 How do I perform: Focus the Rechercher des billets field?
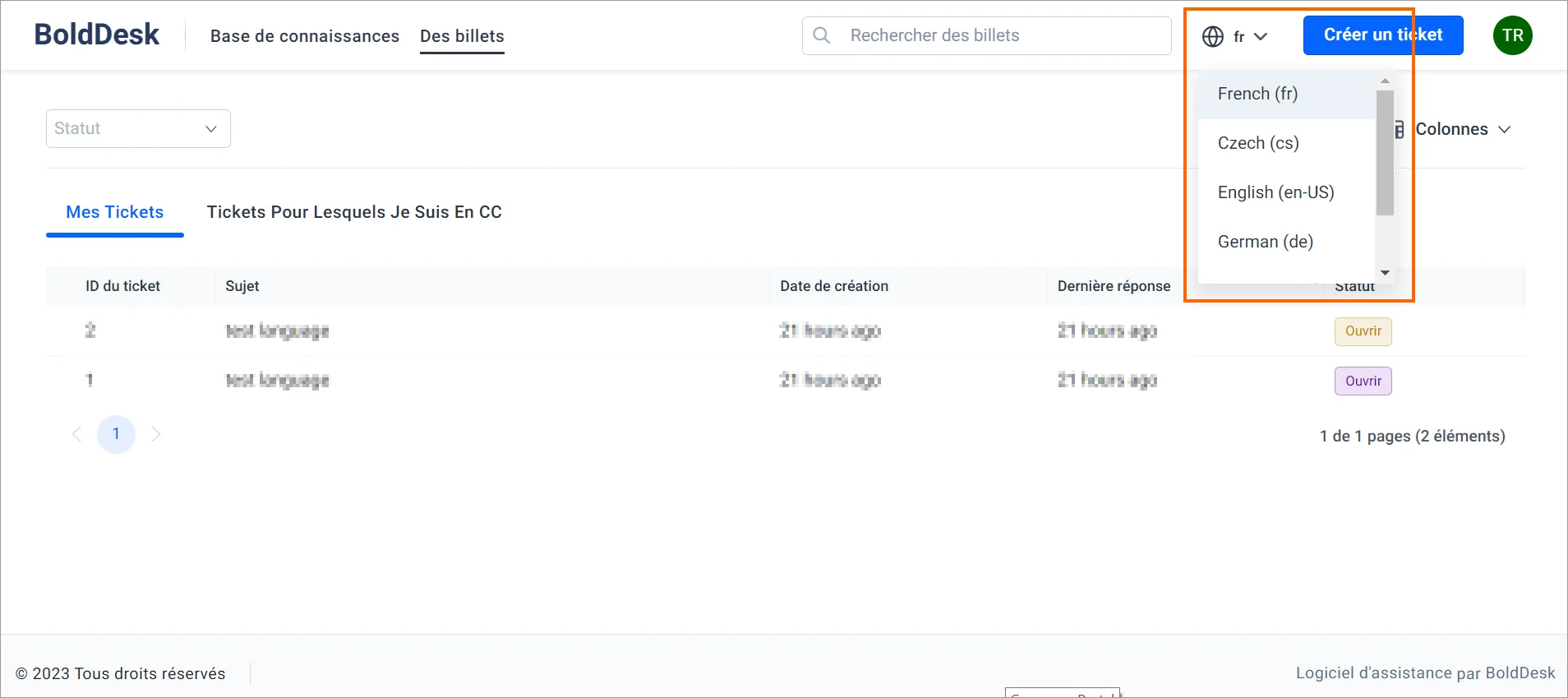pyautogui.click(x=987, y=35)
